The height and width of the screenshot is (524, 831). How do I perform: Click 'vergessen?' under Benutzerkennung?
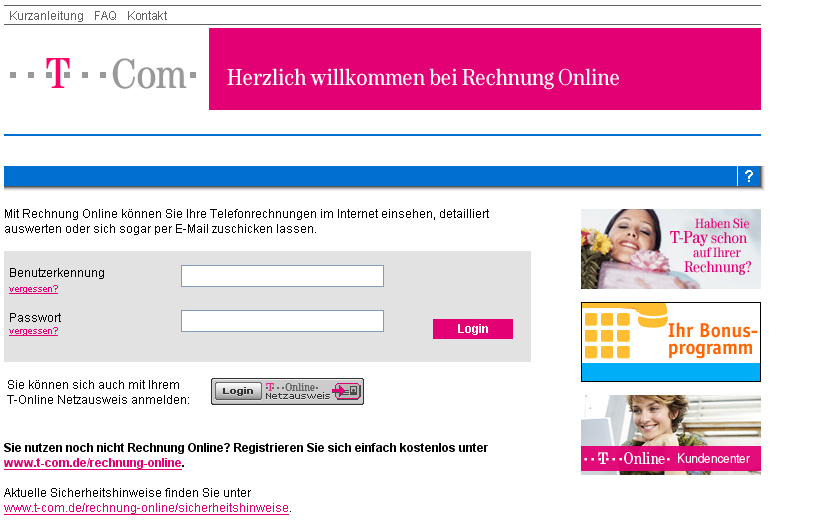click(33, 289)
